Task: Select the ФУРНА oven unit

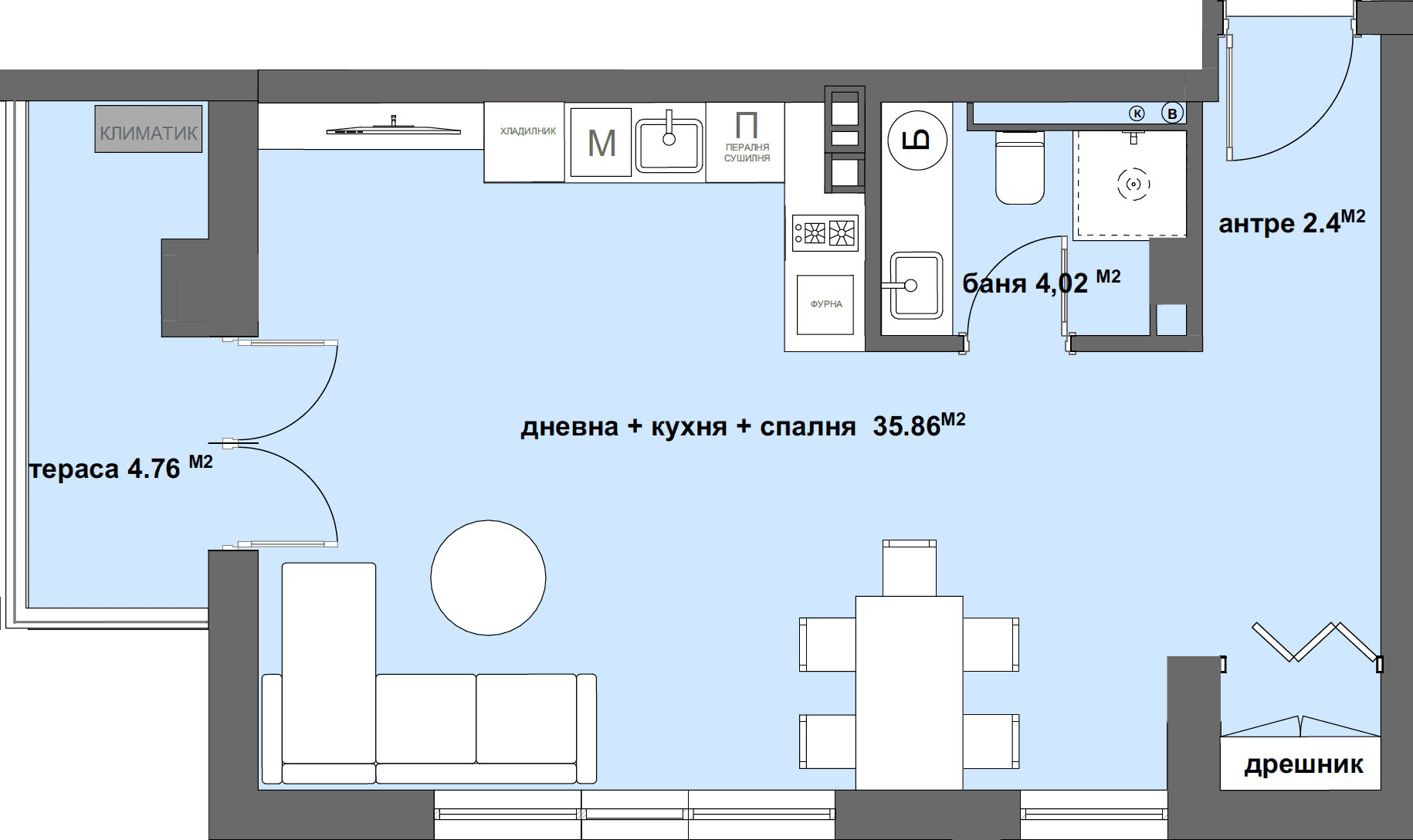Action: click(x=825, y=305)
